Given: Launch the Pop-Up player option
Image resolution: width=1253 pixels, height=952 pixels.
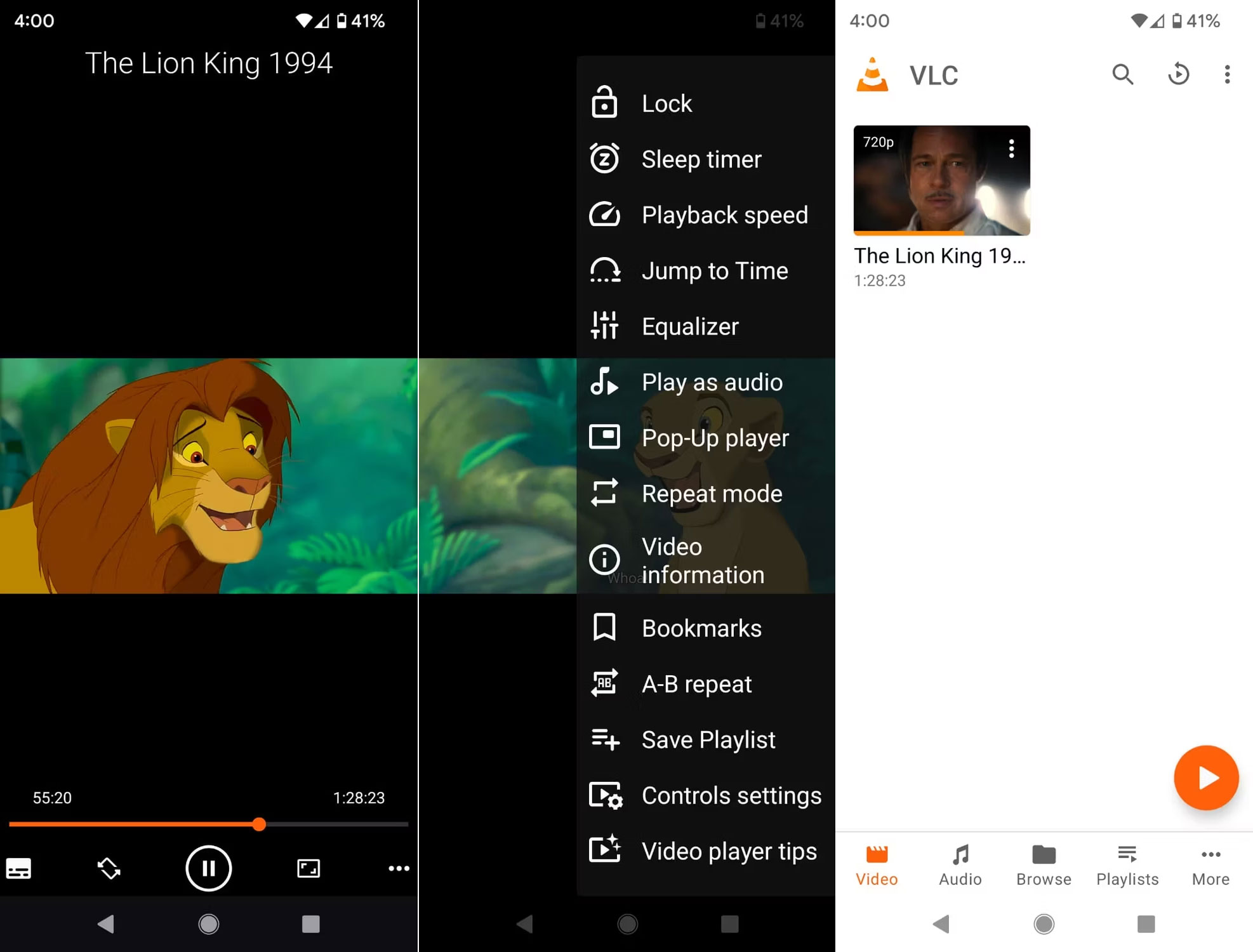Looking at the screenshot, I should tap(706, 438).
